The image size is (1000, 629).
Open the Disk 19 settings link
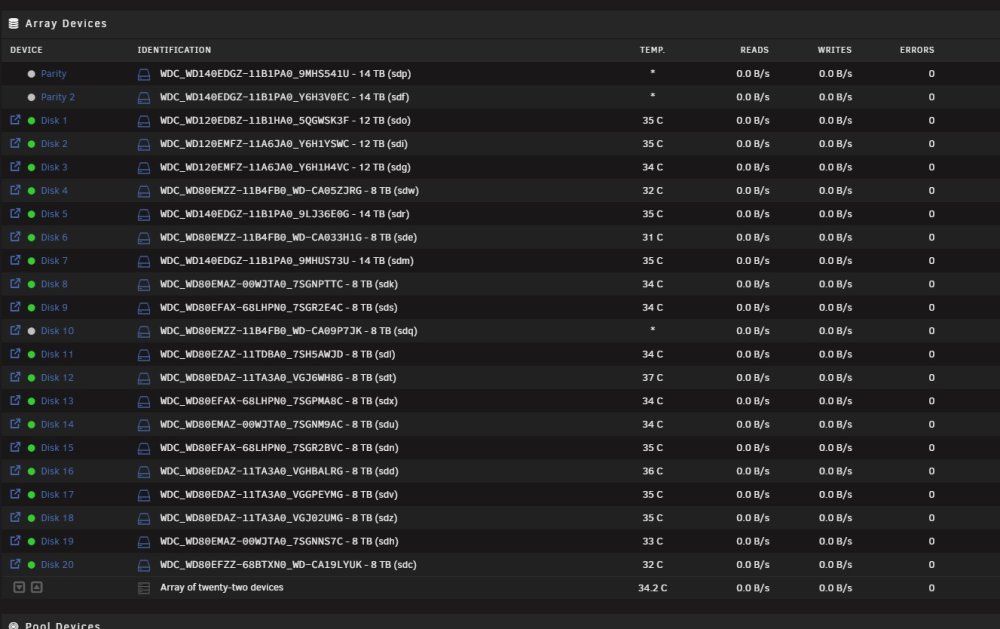[57, 541]
